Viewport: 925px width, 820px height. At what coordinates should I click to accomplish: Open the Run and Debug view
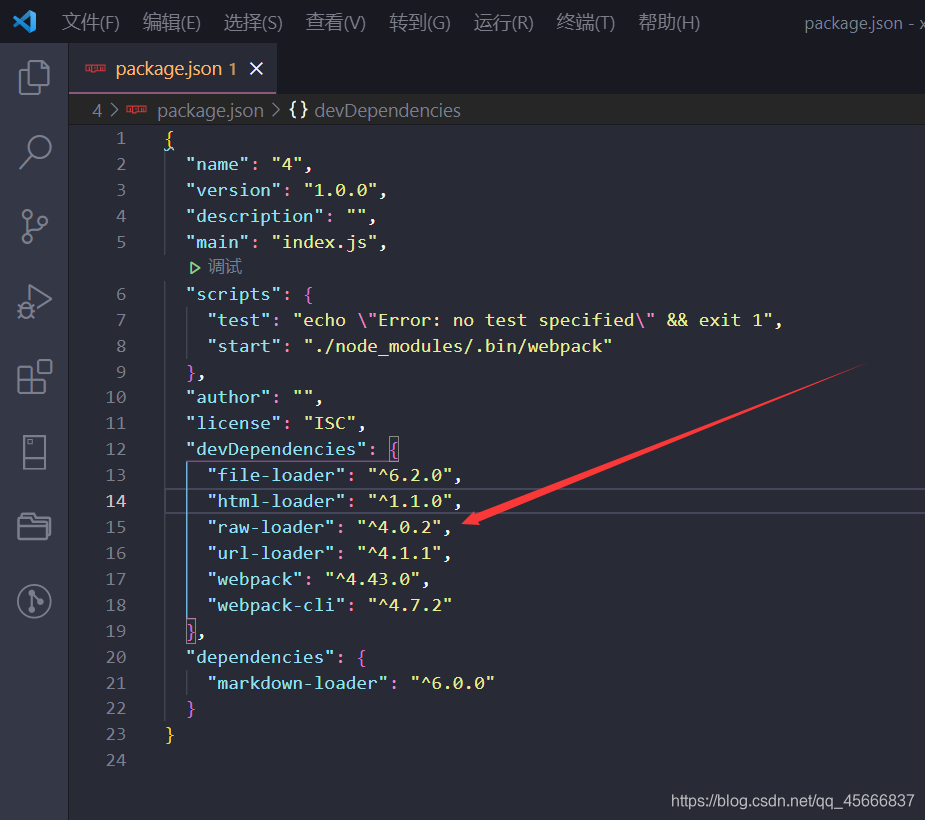[34, 302]
